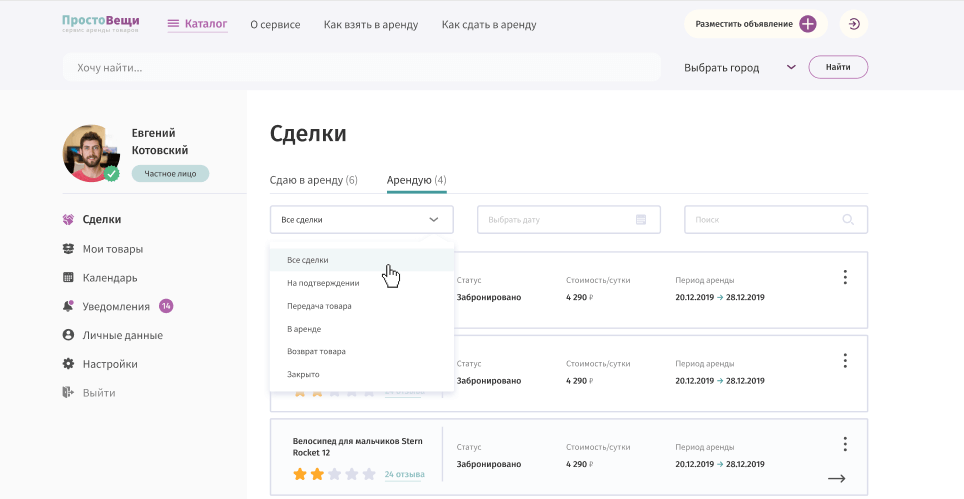This screenshot has width=964, height=499.
Task: Open Личные данные in sidebar
Action: pos(123,336)
